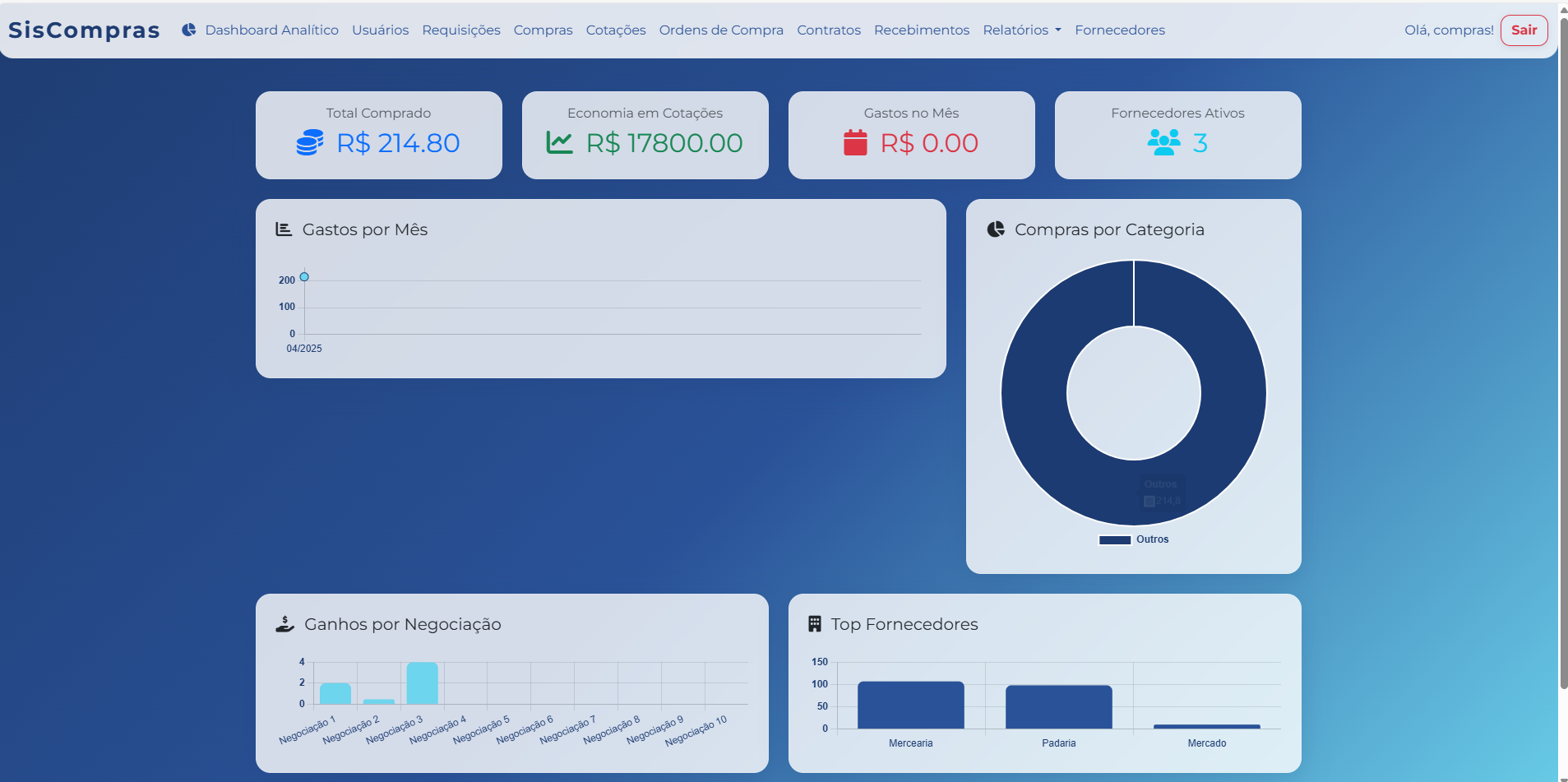This screenshot has width=1568, height=782.
Task: Click the pie icon beside Compras por Categoria
Action: [996, 229]
